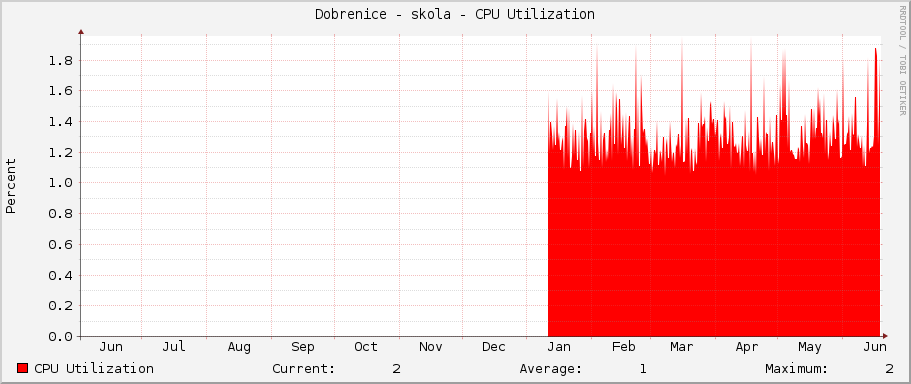Click the 'CPU Utilization' legend label

pos(94,368)
